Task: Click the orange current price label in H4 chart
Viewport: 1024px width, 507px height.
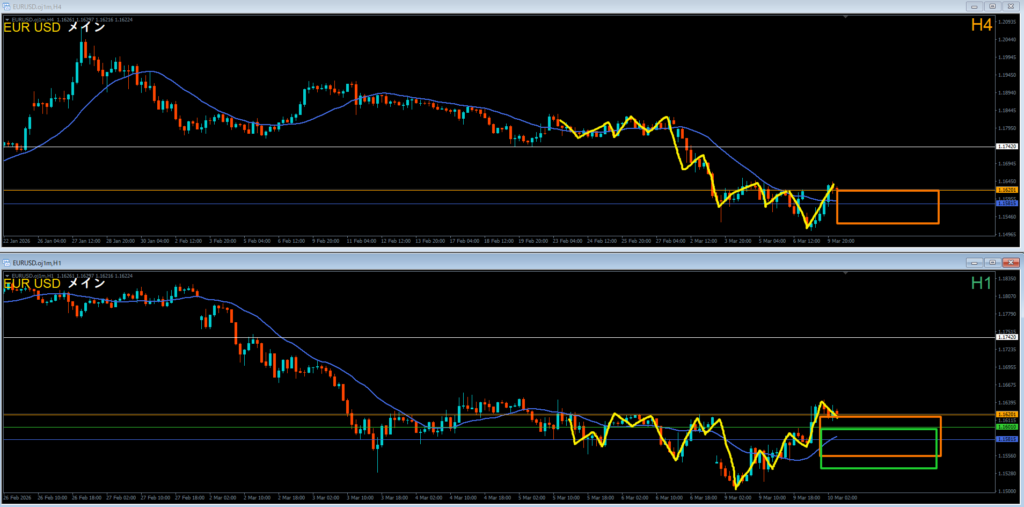Action: click(x=1007, y=190)
